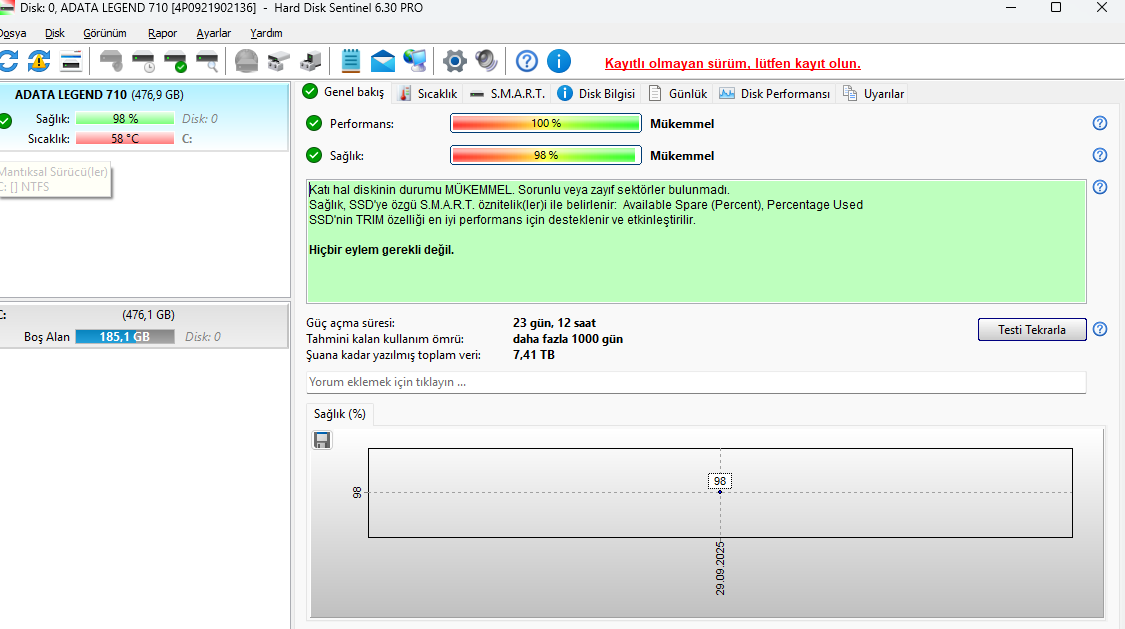Click help icon next to Performans row
The height and width of the screenshot is (629, 1125).
1100,123
